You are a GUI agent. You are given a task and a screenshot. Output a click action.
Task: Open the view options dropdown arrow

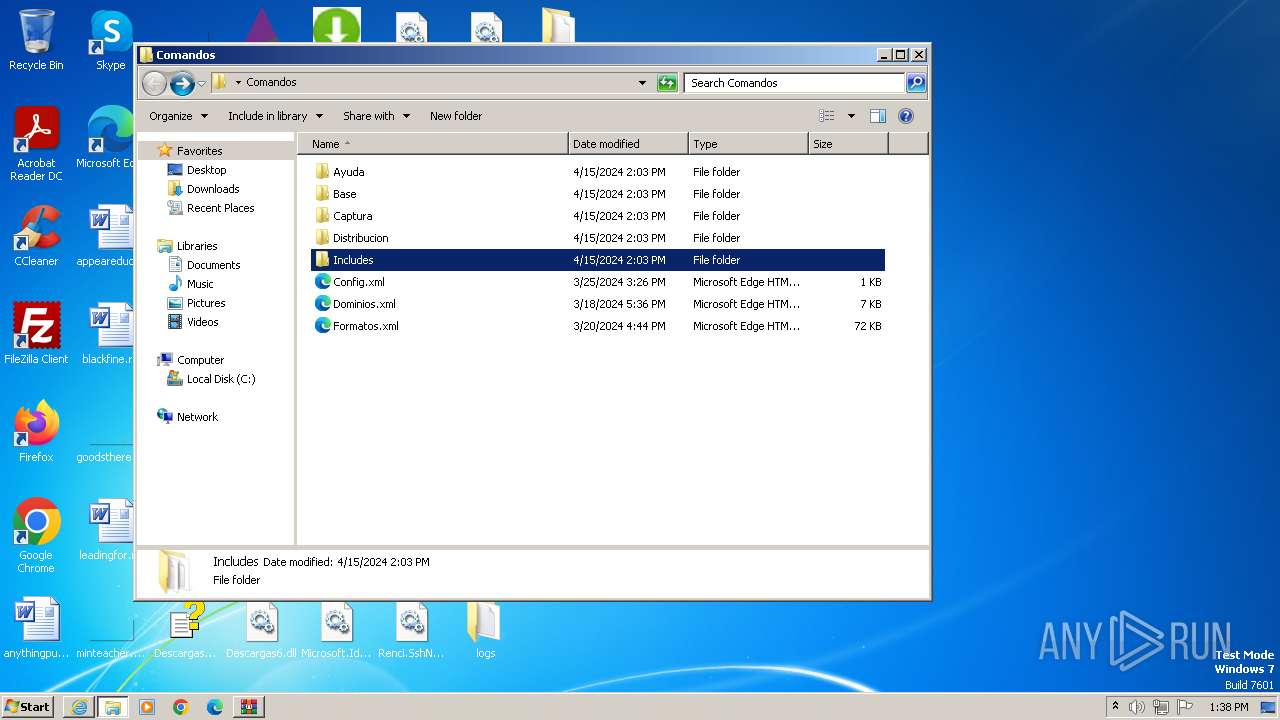click(851, 116)
